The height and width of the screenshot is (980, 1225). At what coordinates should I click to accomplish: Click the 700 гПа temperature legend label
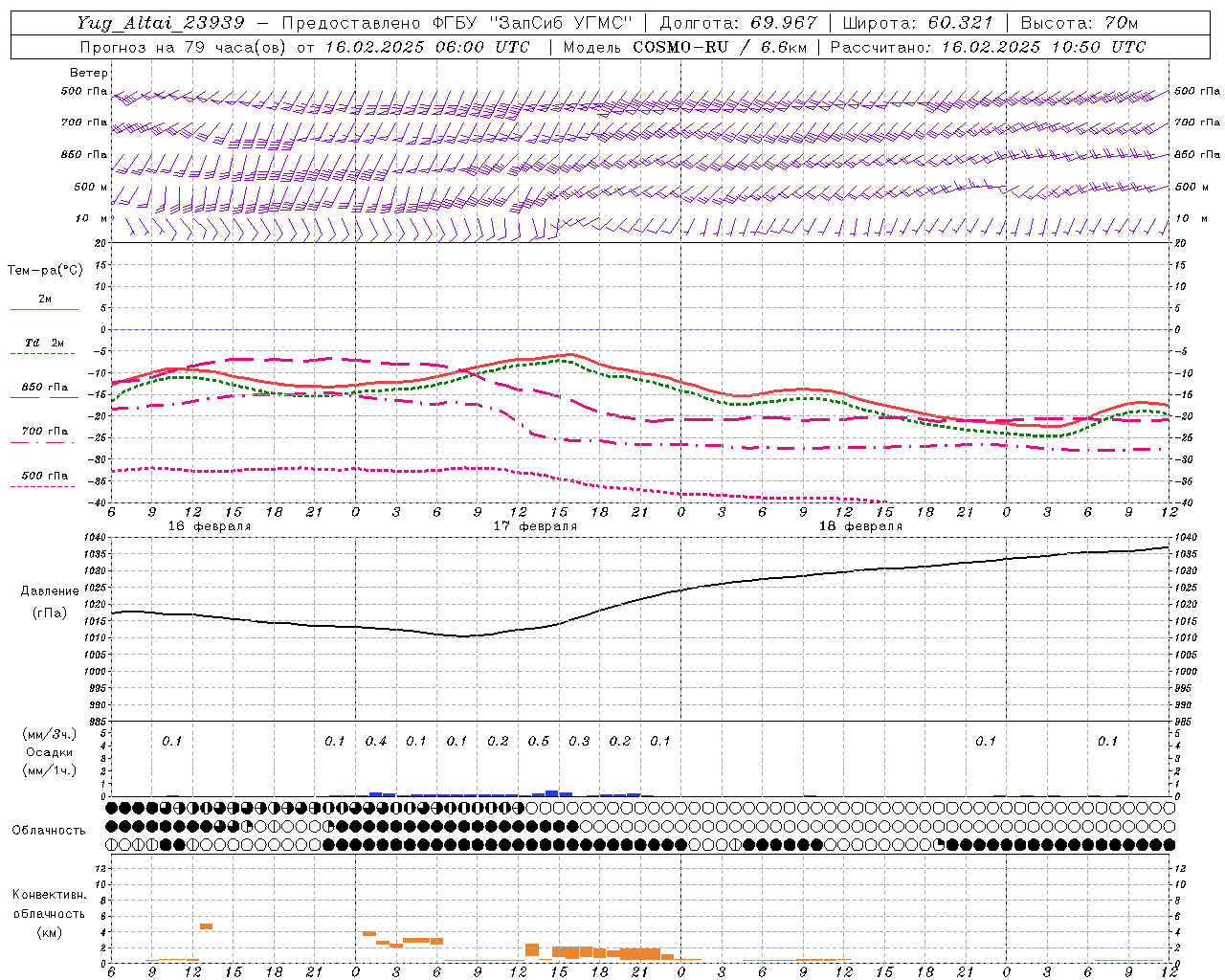45,432
